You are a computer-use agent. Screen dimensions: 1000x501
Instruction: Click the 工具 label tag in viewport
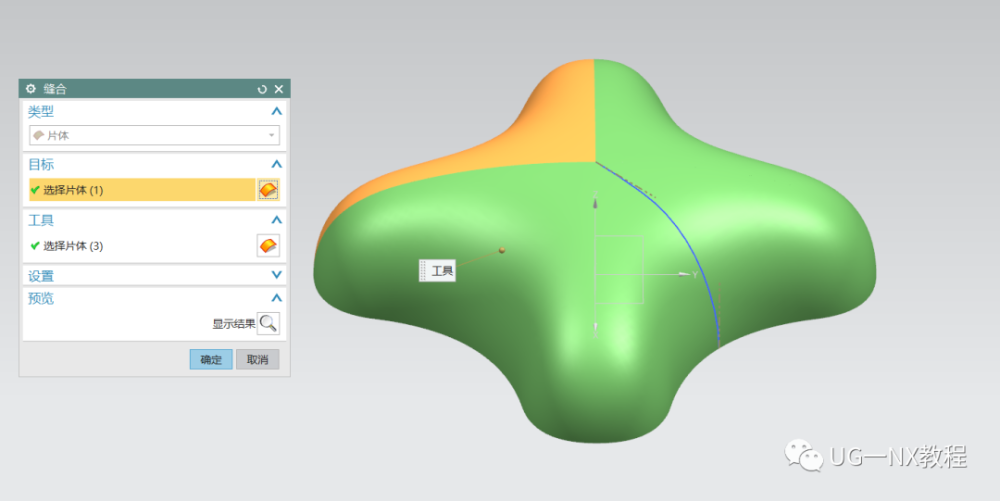[438, 271]
